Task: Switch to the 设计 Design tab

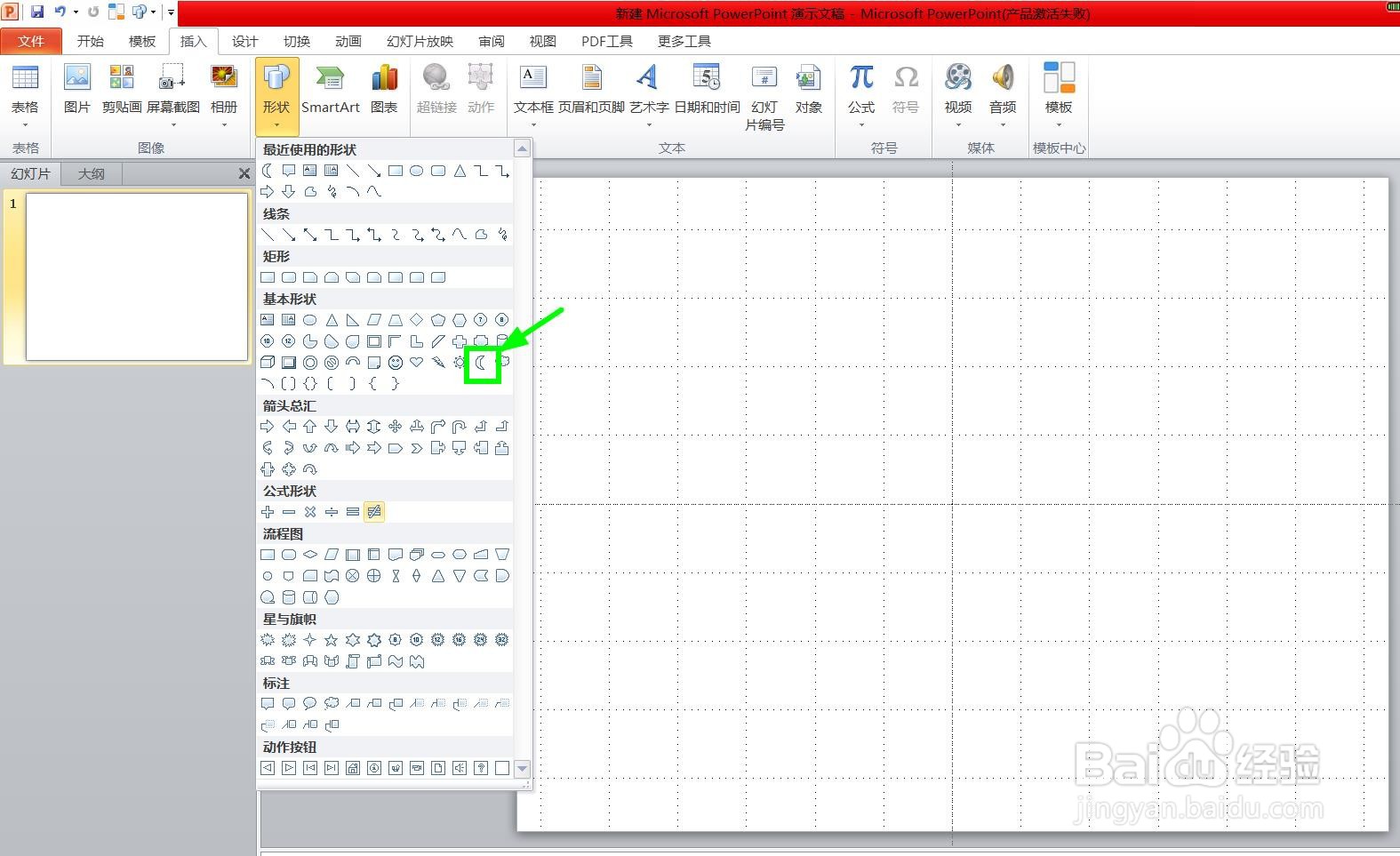Action: coord(245,41)
